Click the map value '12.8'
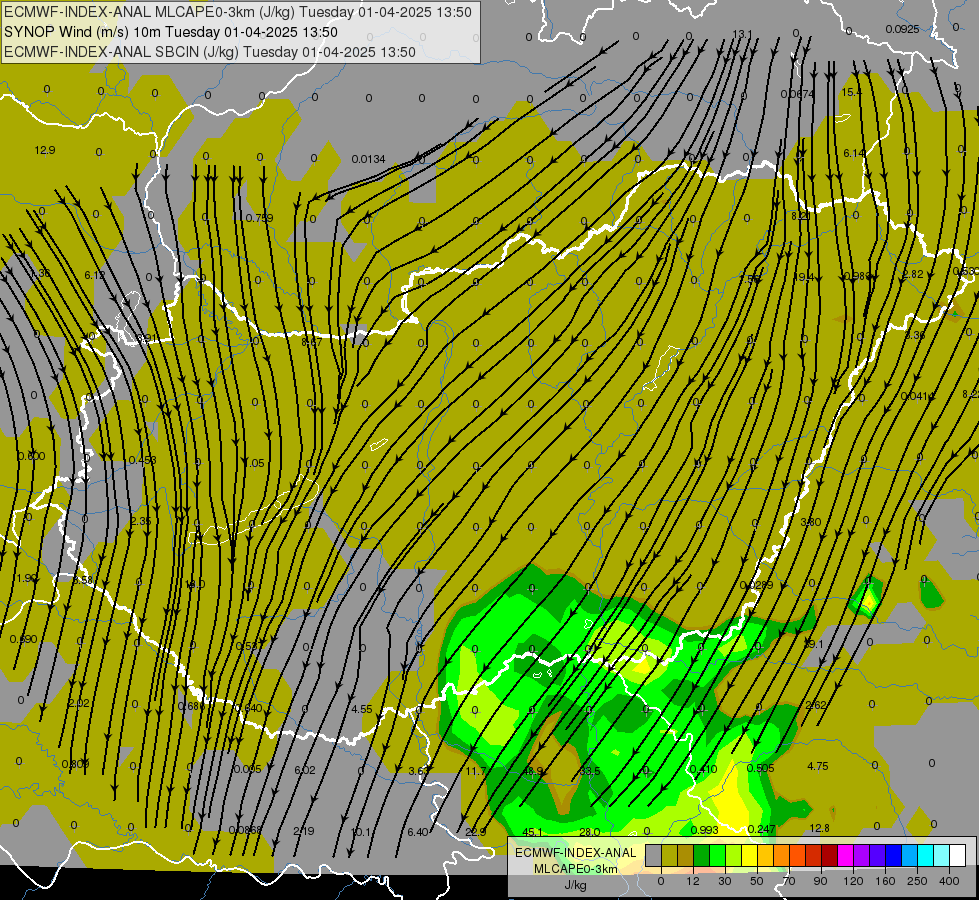The width and height of the screenshot is (979, 900). click(x=819, y=828)
